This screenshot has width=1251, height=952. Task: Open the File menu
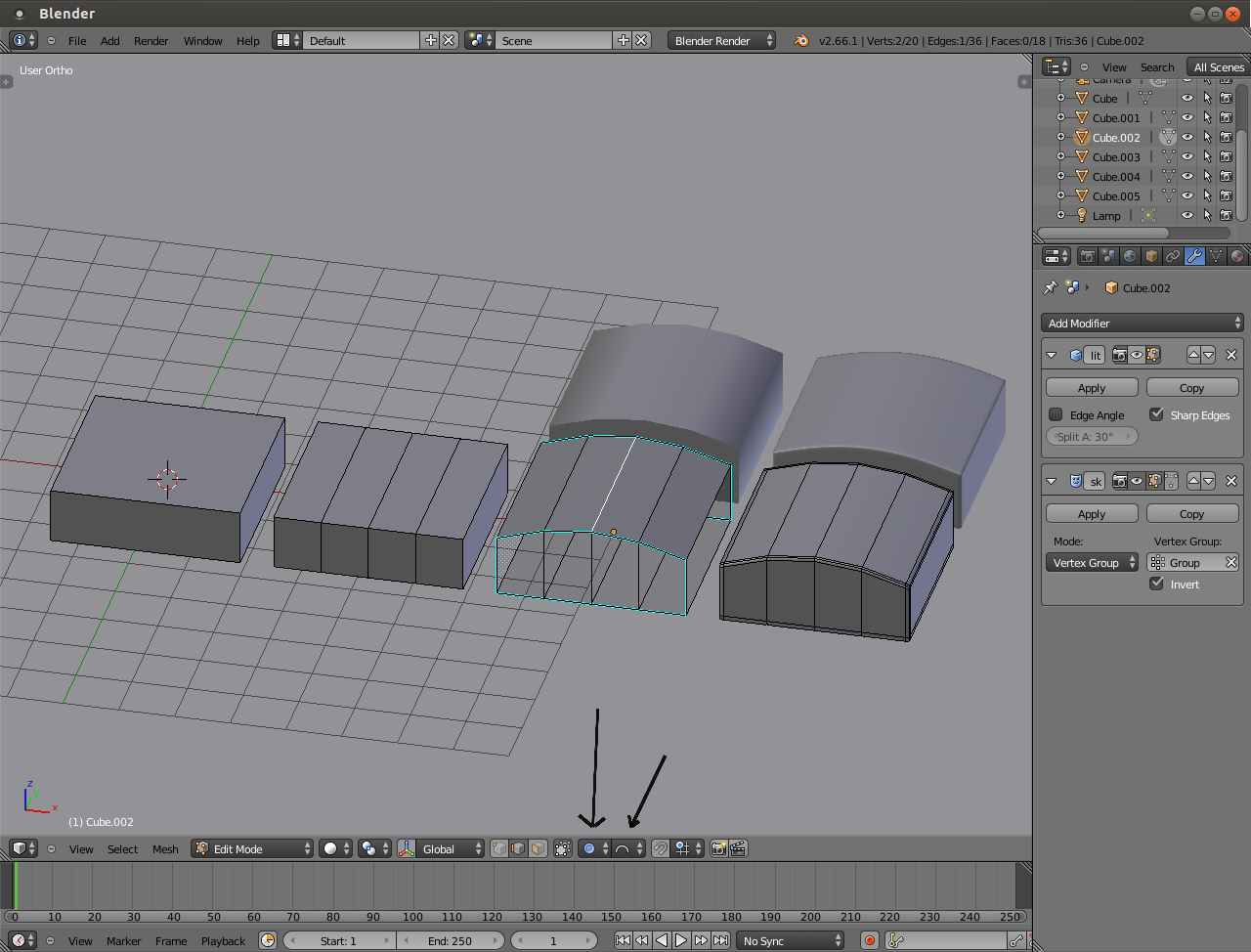pyautogui.click(x=77, y=40)
